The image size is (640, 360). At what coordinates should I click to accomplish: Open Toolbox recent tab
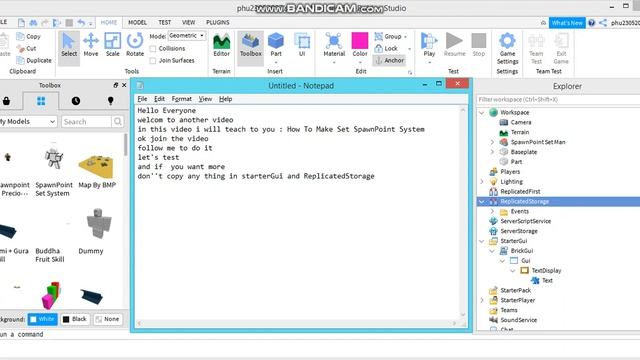point(76,101)
